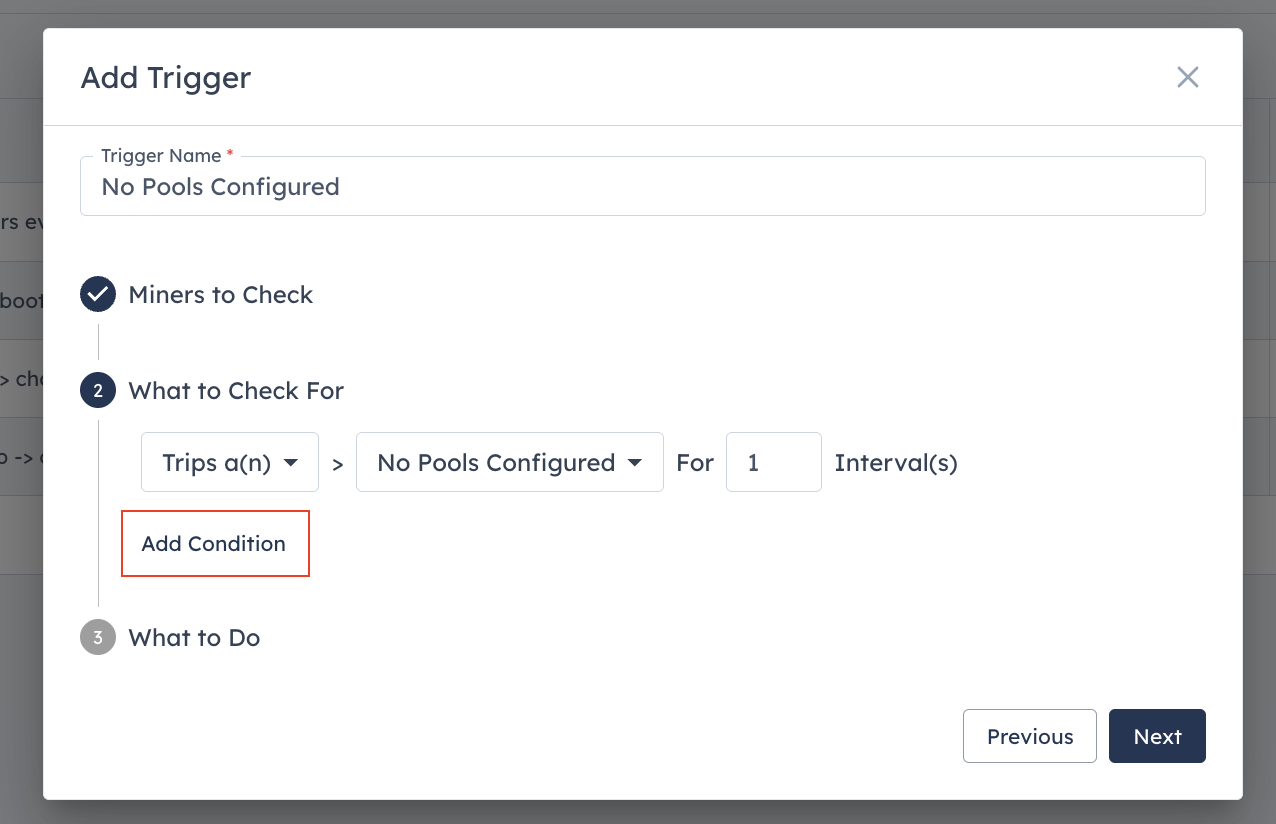Click the step 3 number circle

click(98, 638)
